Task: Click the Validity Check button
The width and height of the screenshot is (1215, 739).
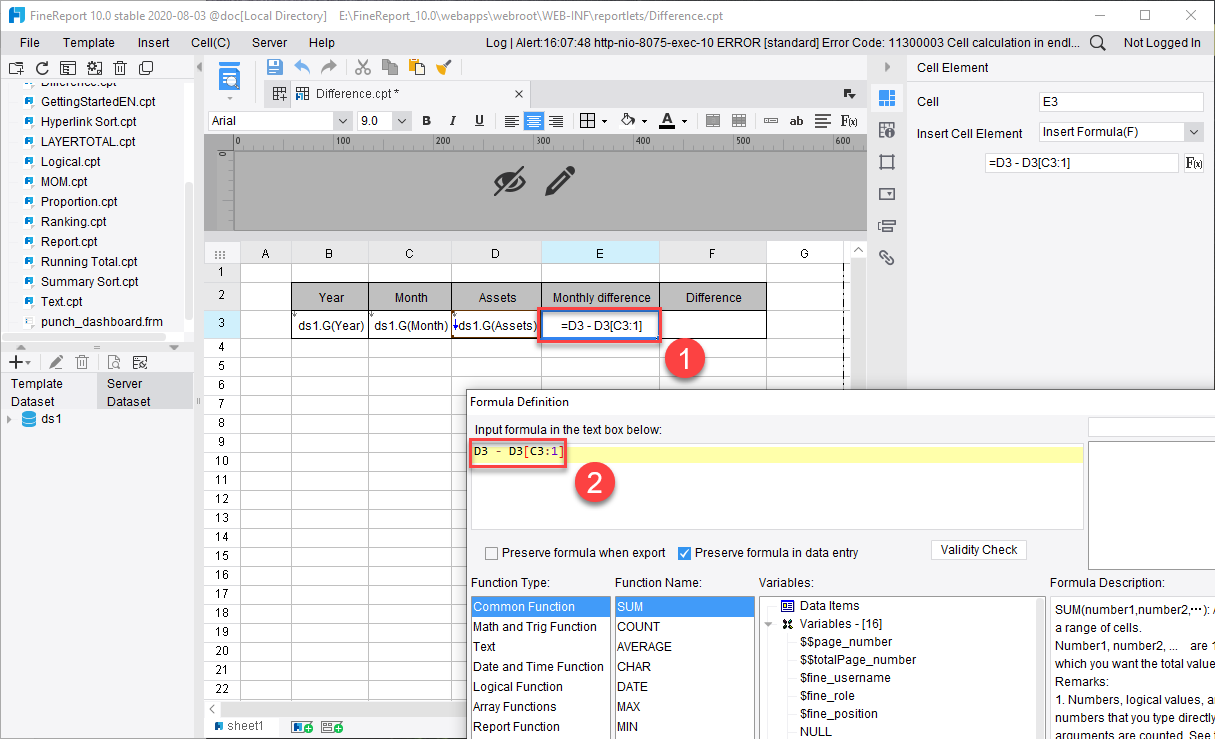Action: click(978, 550)
